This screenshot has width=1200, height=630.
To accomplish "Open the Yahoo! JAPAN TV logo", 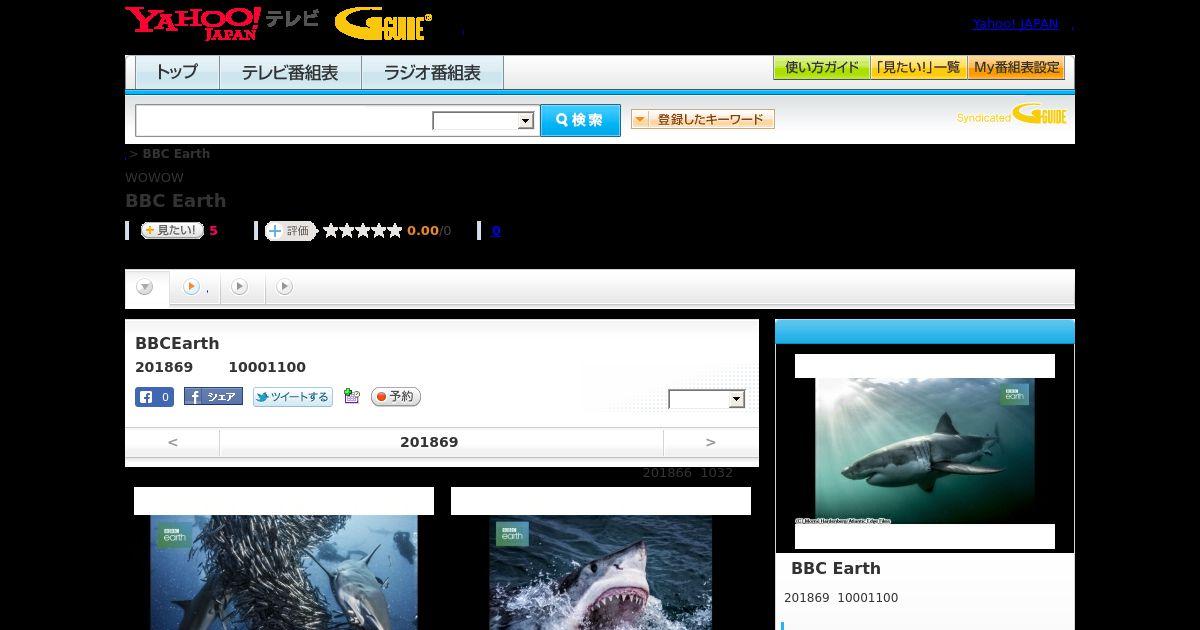I will 222,22.
